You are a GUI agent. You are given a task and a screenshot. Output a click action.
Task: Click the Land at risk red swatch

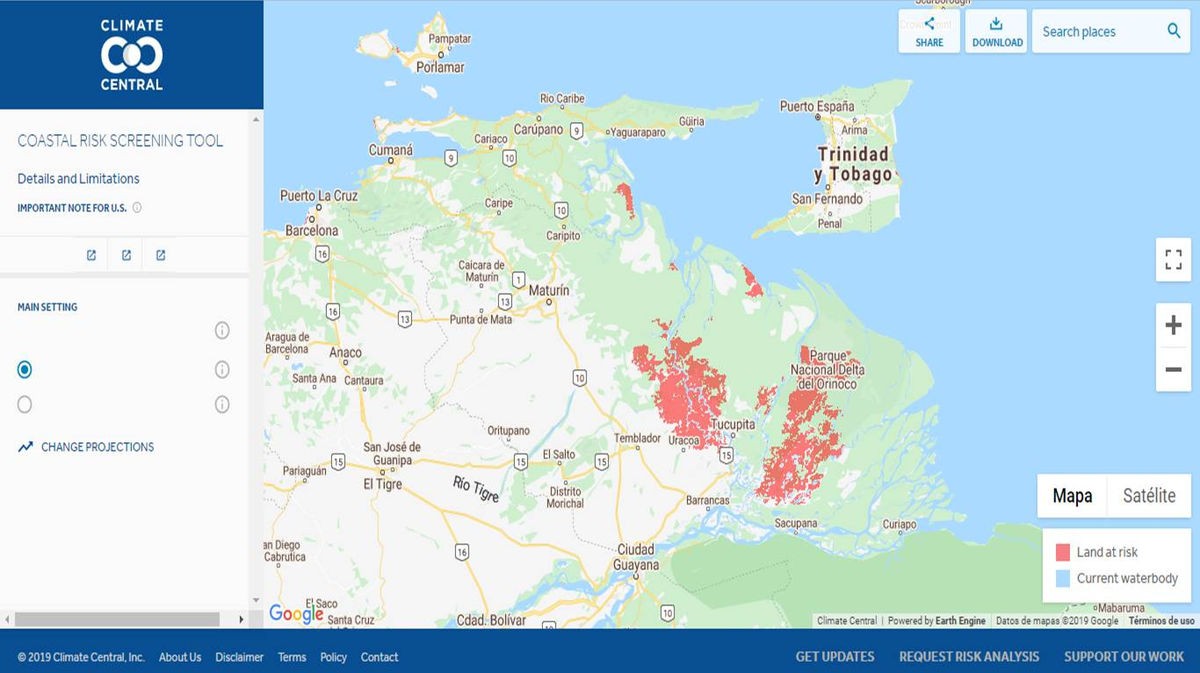(x=1062, y=552)
